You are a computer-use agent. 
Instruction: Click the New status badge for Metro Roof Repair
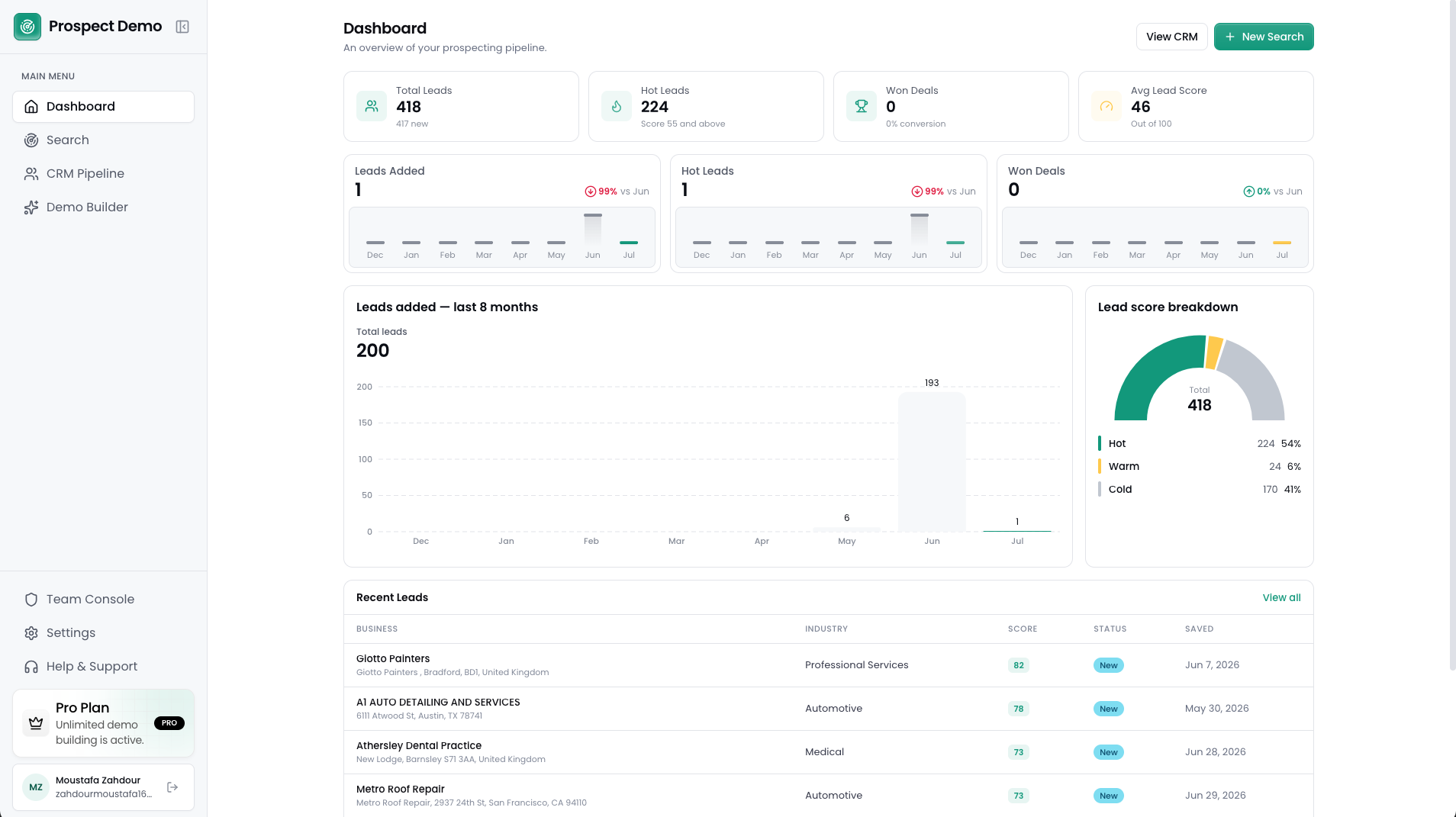click(1108, 796)
